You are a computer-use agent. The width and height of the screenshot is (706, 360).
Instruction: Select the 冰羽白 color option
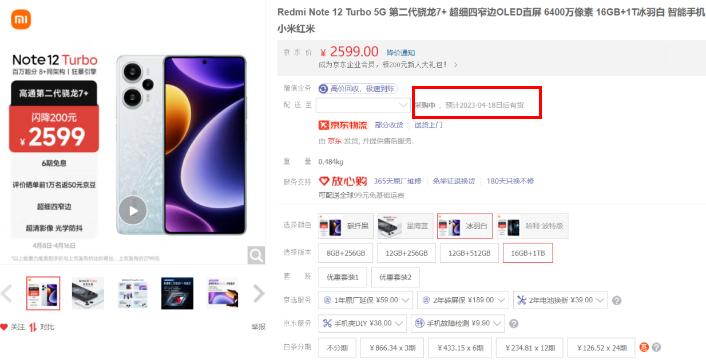point(465,226)
